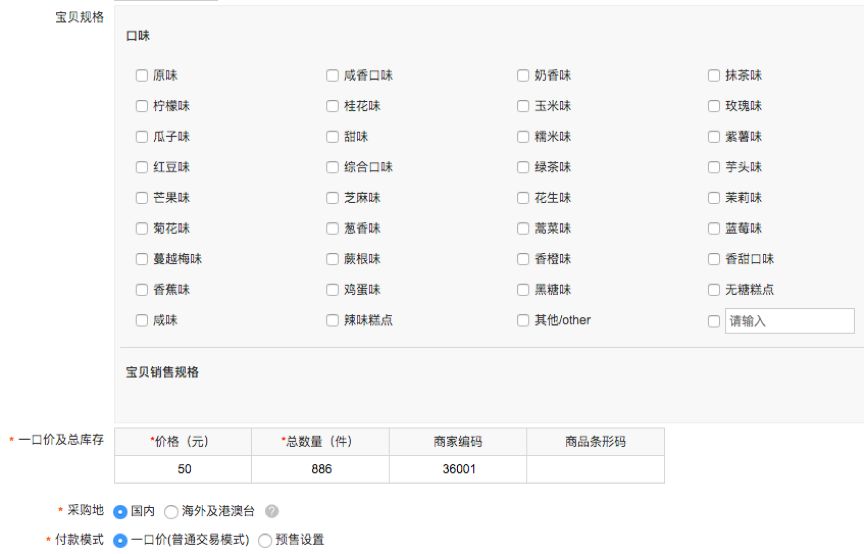Select 花生味 checkbox
The image size is (864, 554).
523,198
